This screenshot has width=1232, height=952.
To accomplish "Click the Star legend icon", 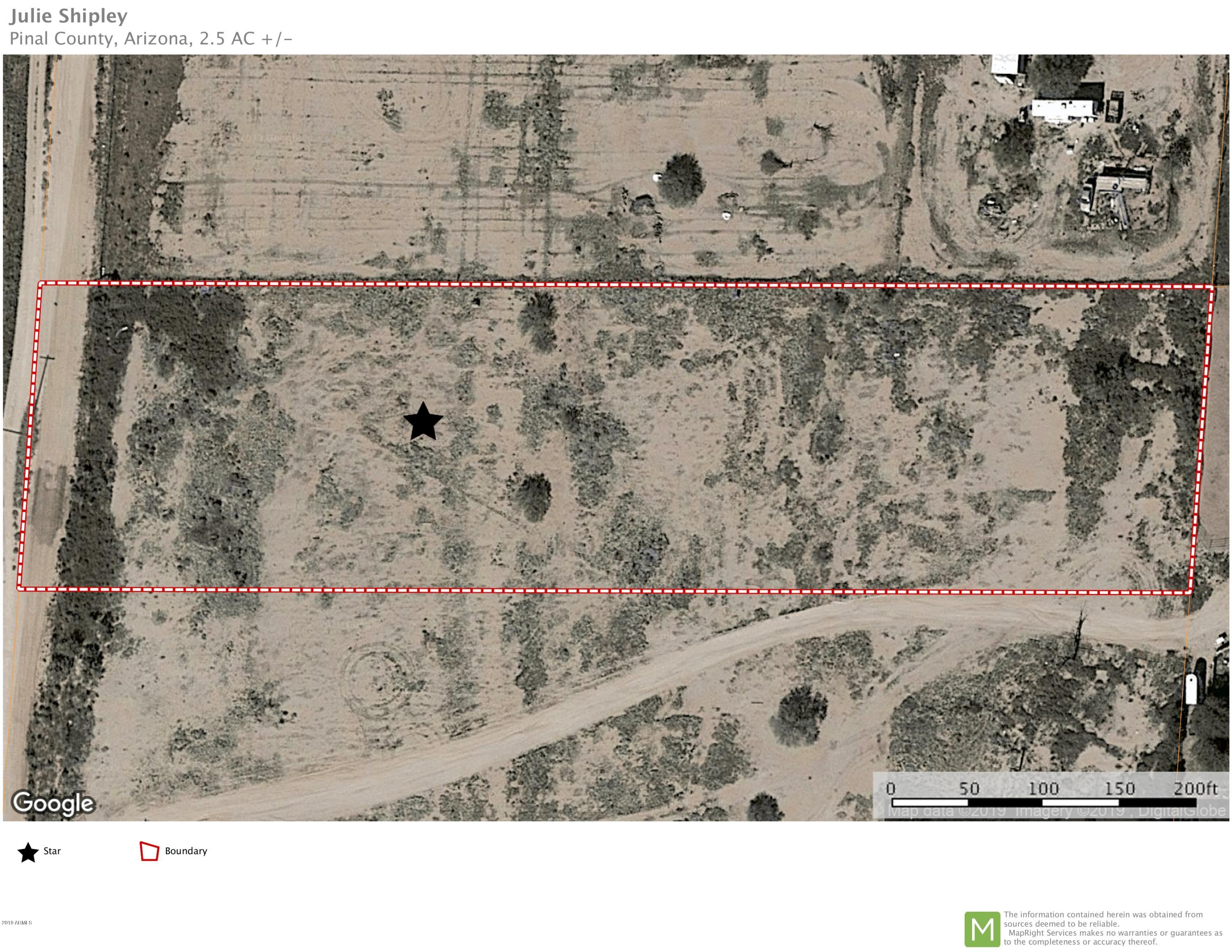I will coord(28,852).
